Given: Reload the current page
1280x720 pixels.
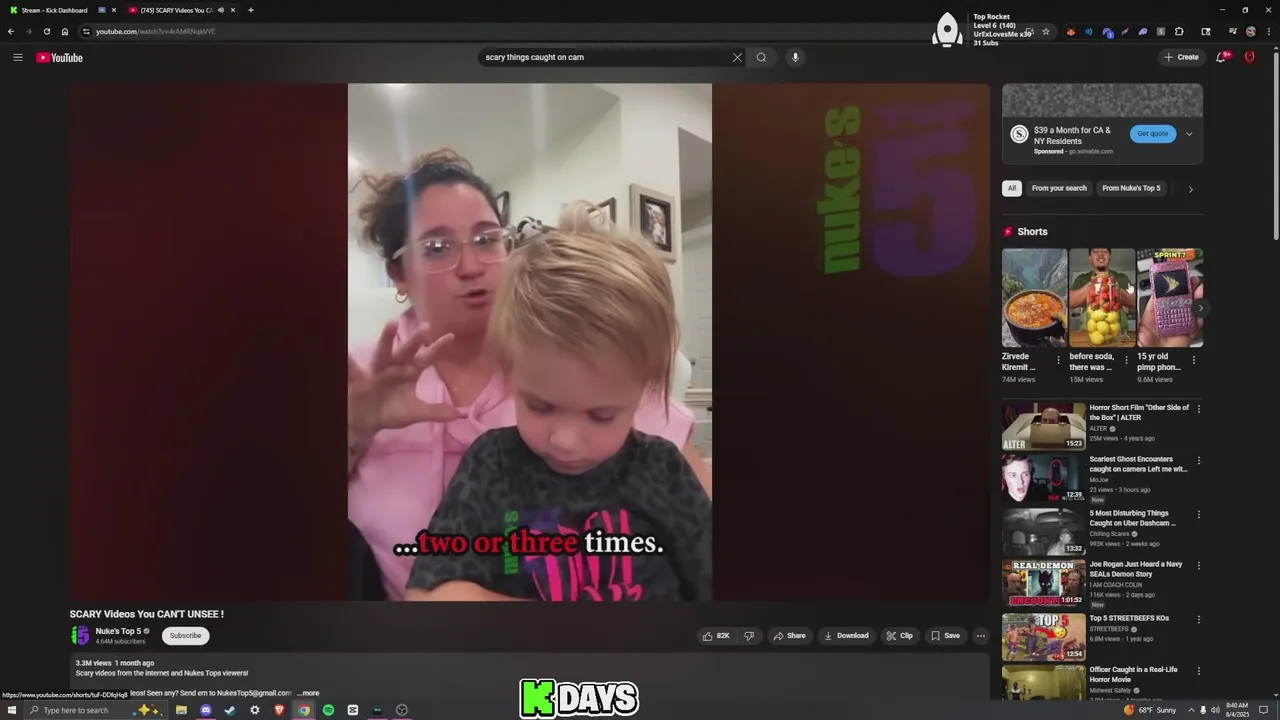Looking at the screenshot, I should point(46,31).
